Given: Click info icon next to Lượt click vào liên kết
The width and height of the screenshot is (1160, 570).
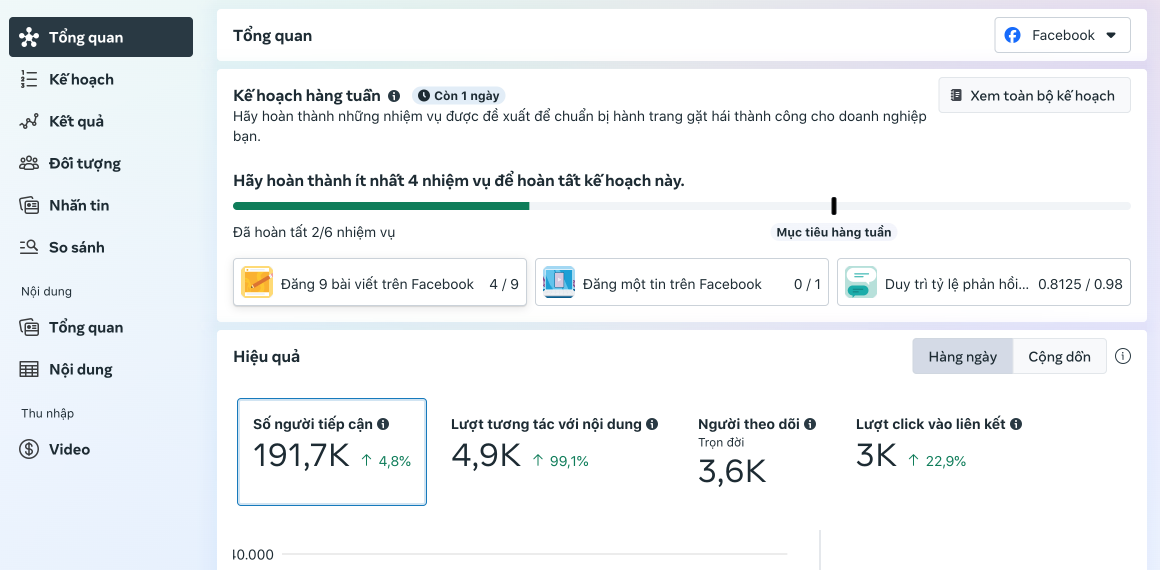Looking at the screenshot, I should point(1016,424).
